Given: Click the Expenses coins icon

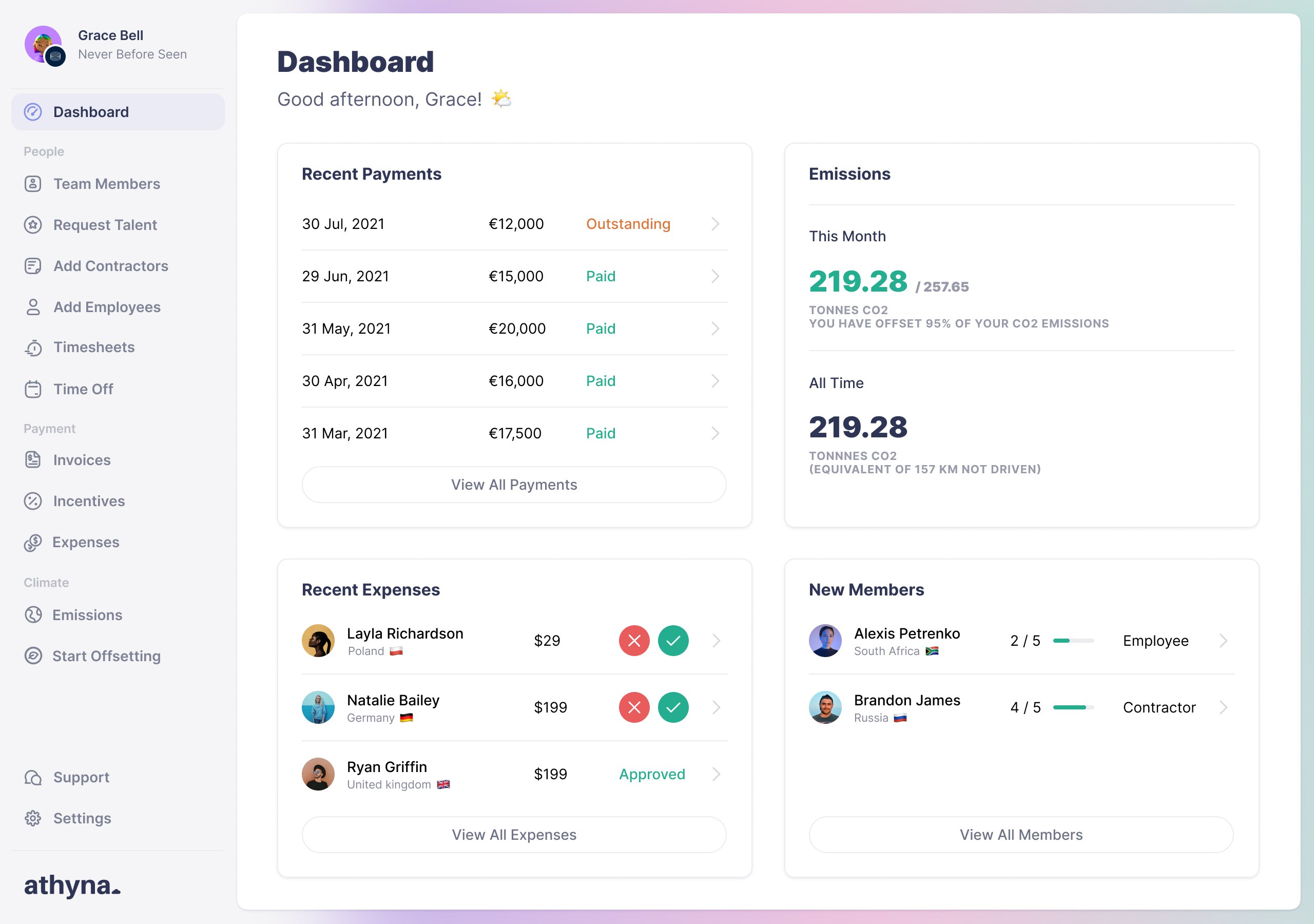Looking at the screenshot, I should 33,542.
